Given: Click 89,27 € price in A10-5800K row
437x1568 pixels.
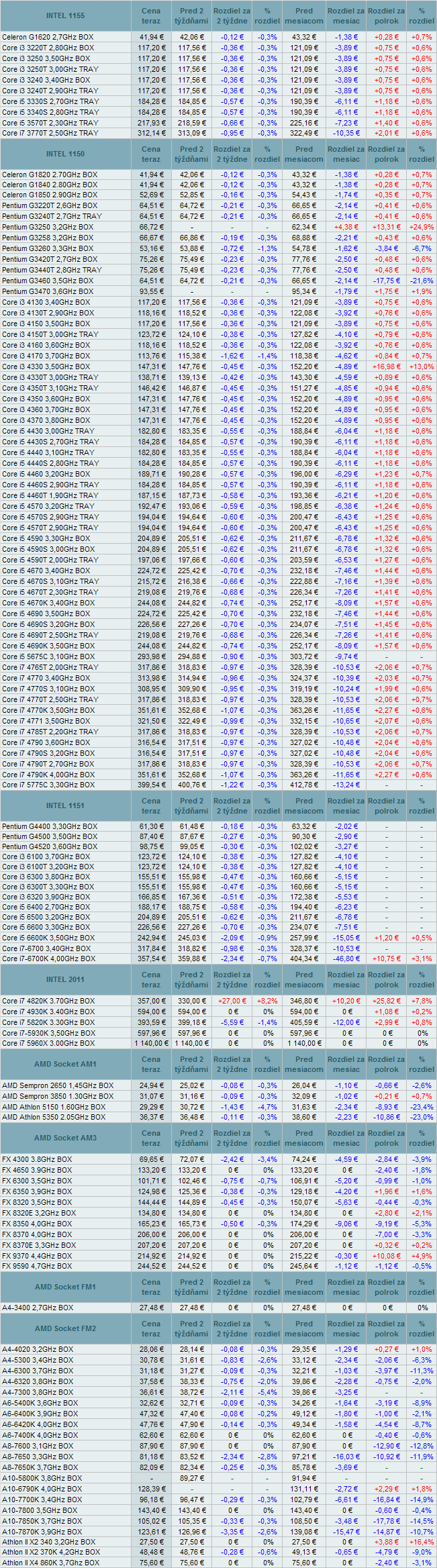Looking at the screenshot, I should click(191, 1478).
